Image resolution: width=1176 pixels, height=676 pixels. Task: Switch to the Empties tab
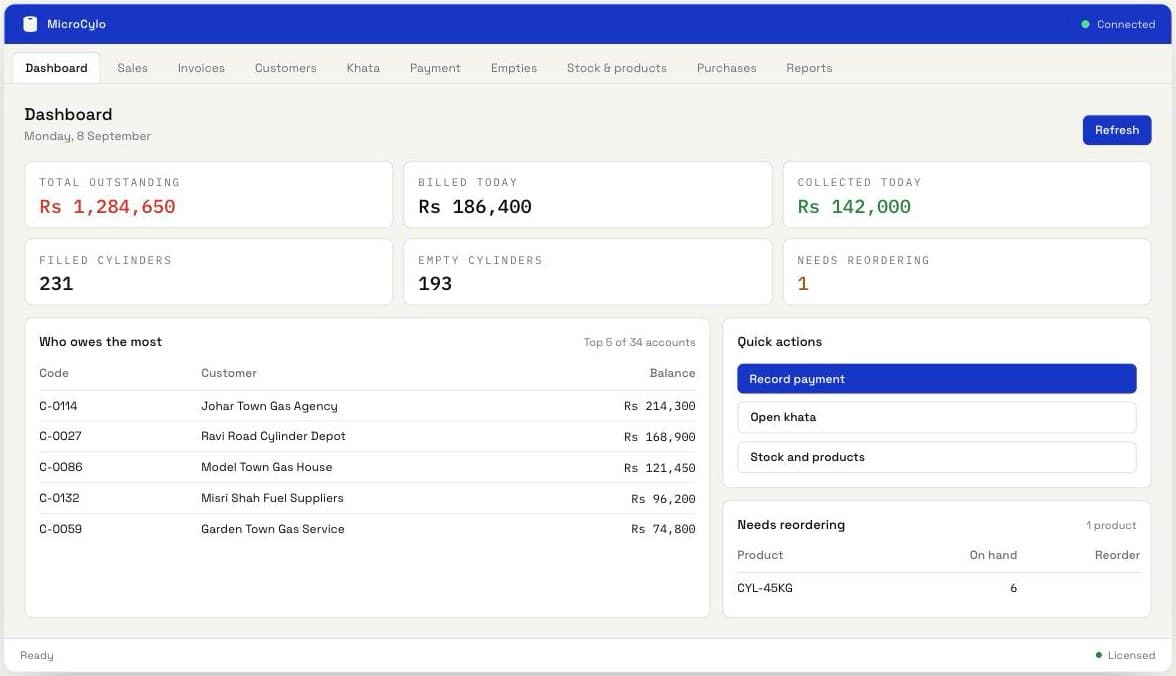pos(514,68)
